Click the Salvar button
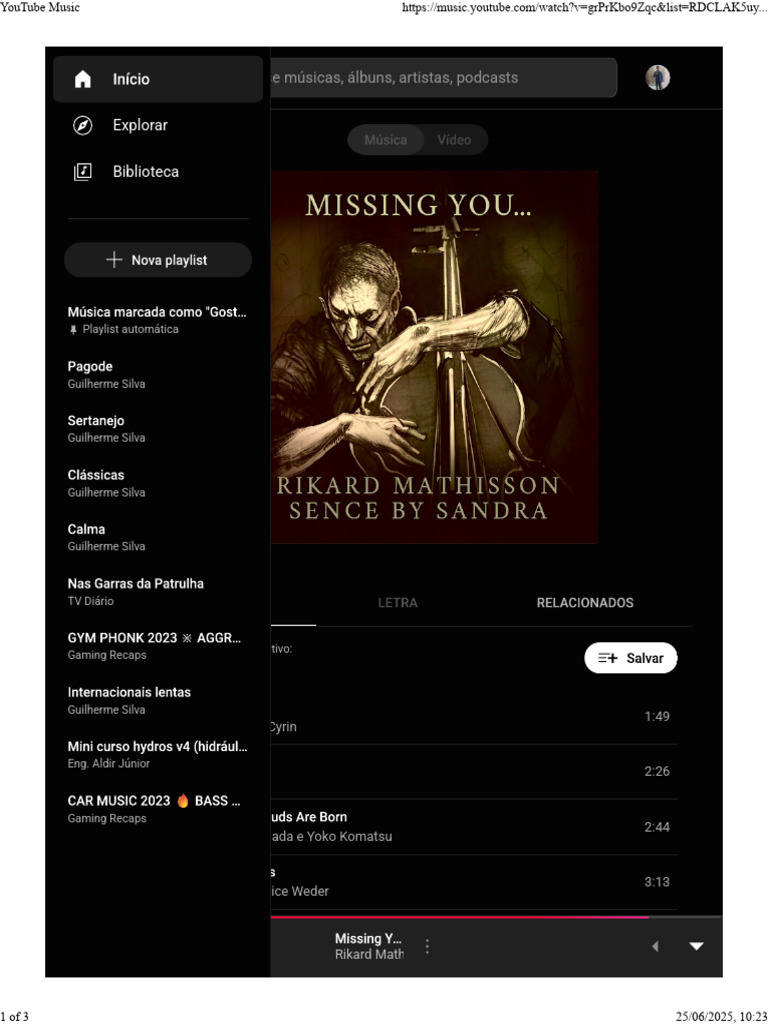Image resolution: width=768 pixels, height=1024 pixels. [631, 658]
